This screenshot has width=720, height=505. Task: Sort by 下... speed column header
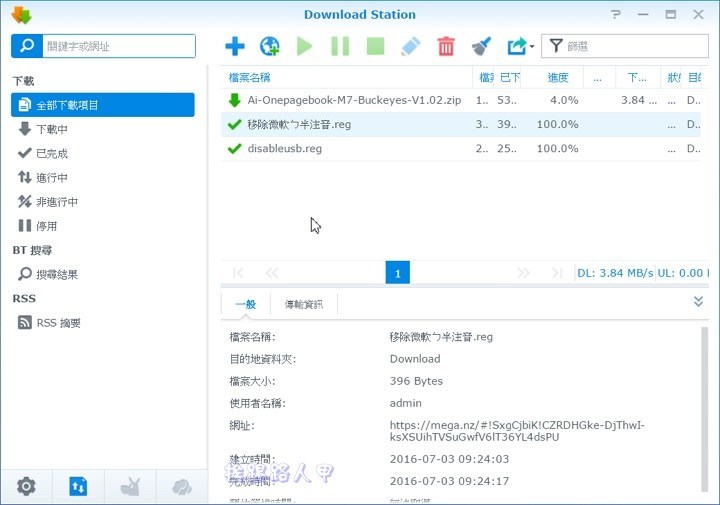[637, 78]
